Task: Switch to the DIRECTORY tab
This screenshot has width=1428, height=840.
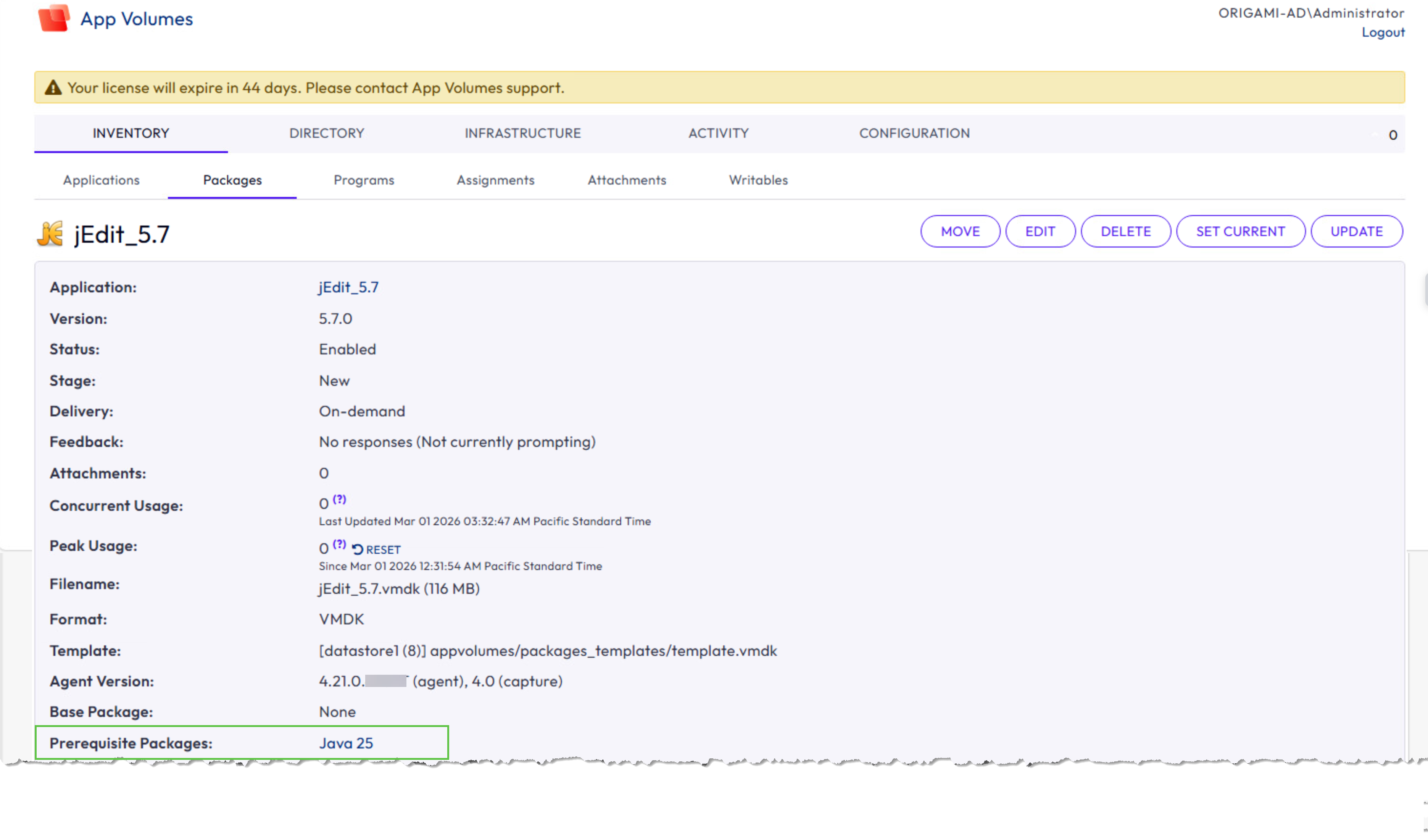Action: click(x=326, y=133)
